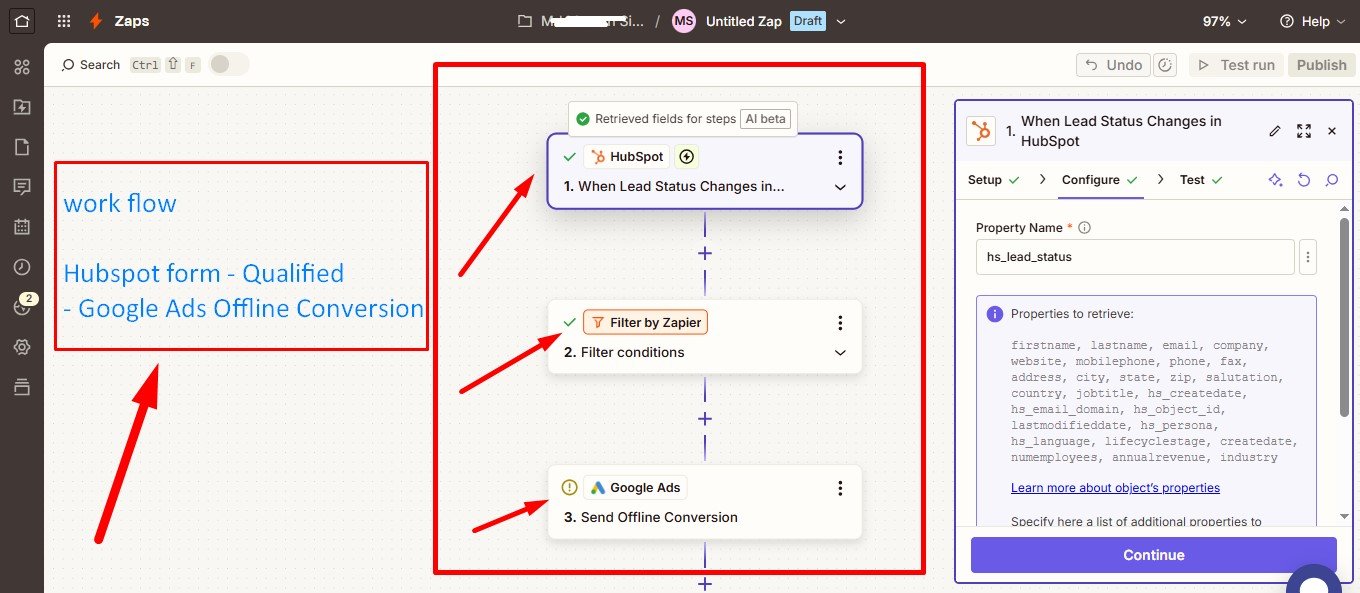This screenshot has height=593, width=1360.
Task: Click the Draft status badge
Action: pos(808,21)
